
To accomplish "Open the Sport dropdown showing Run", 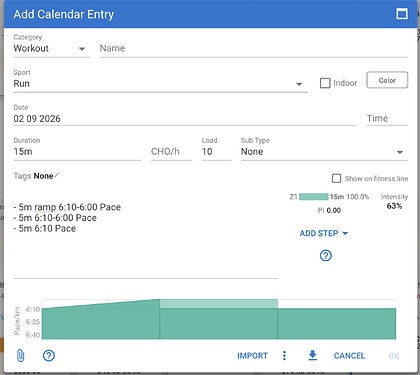I will pyautogui.click(x=160, y=84).
